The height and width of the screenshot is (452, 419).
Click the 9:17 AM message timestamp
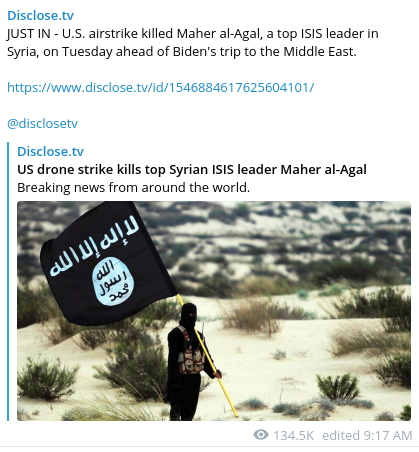[388, 435]
